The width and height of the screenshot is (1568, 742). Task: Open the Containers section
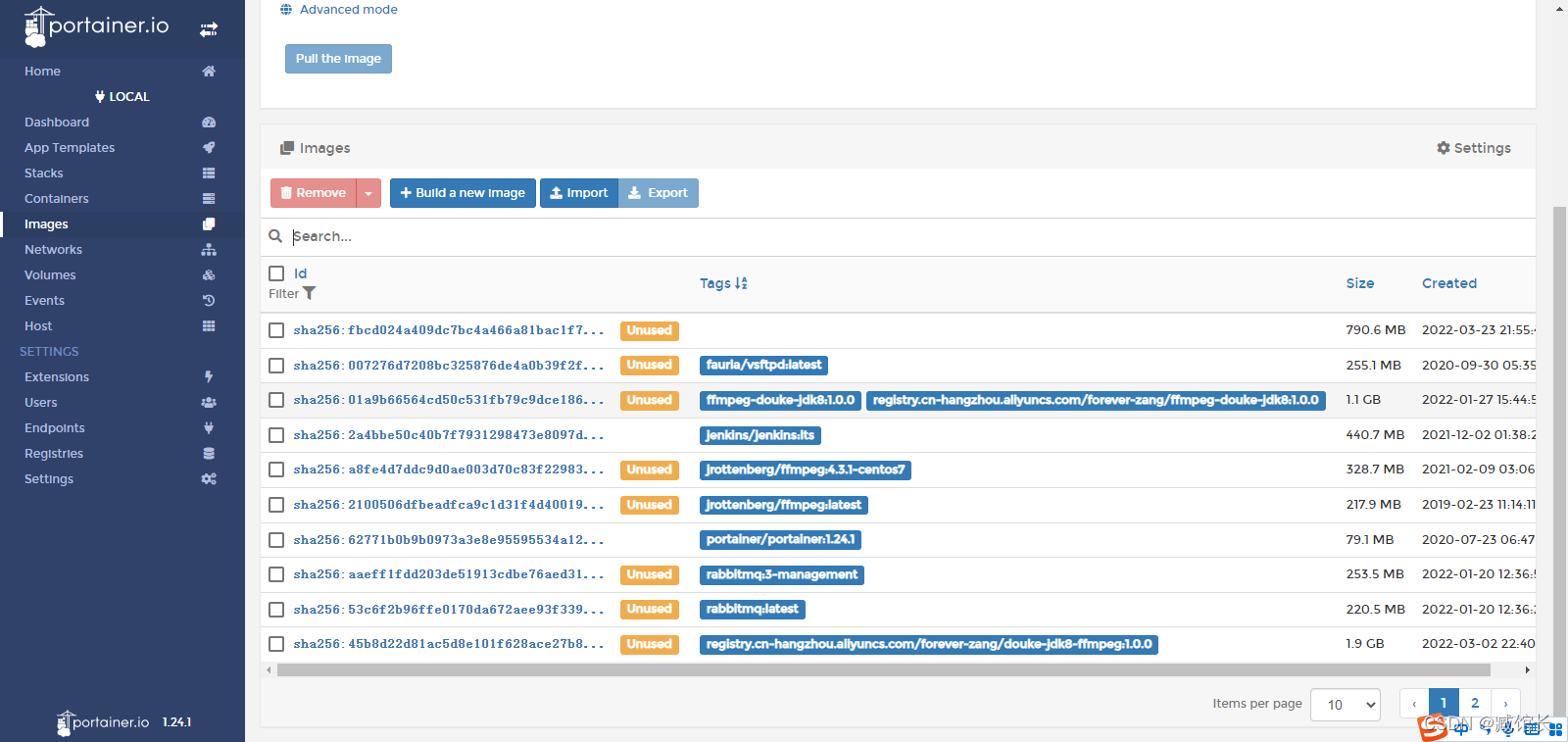coord(57,198)
